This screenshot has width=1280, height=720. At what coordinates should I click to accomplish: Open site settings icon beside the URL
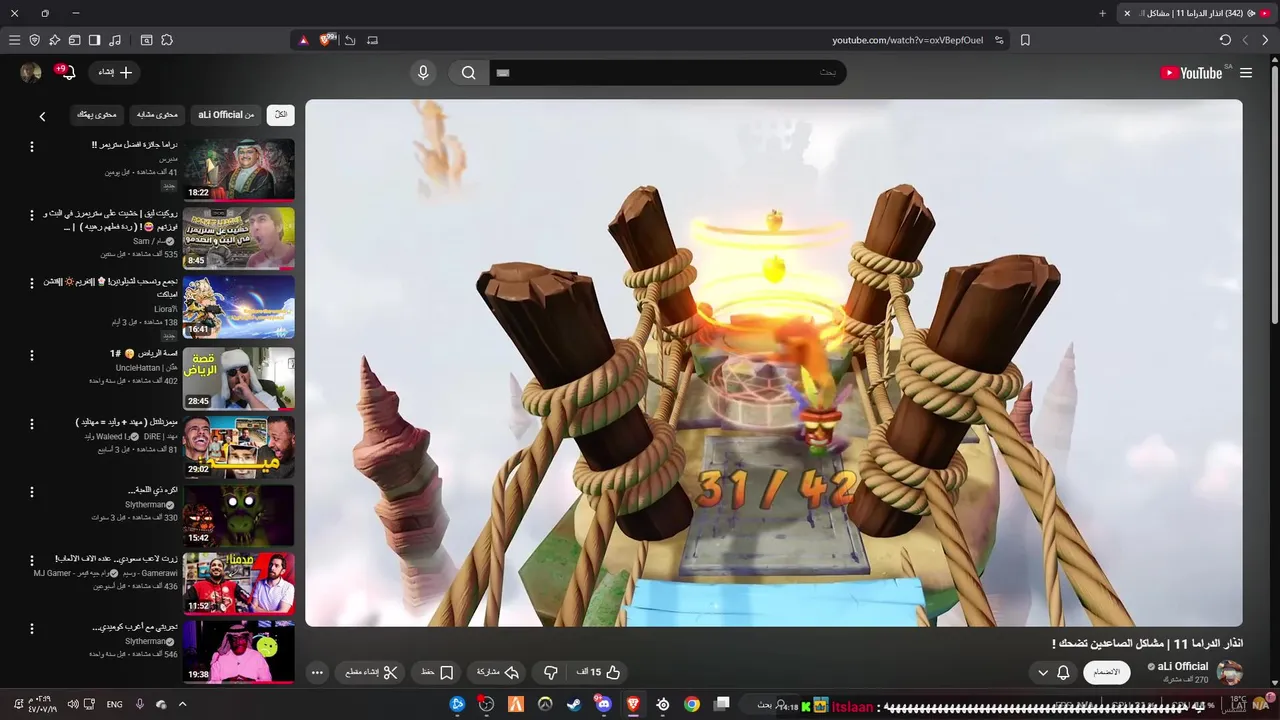pos(999,40)
